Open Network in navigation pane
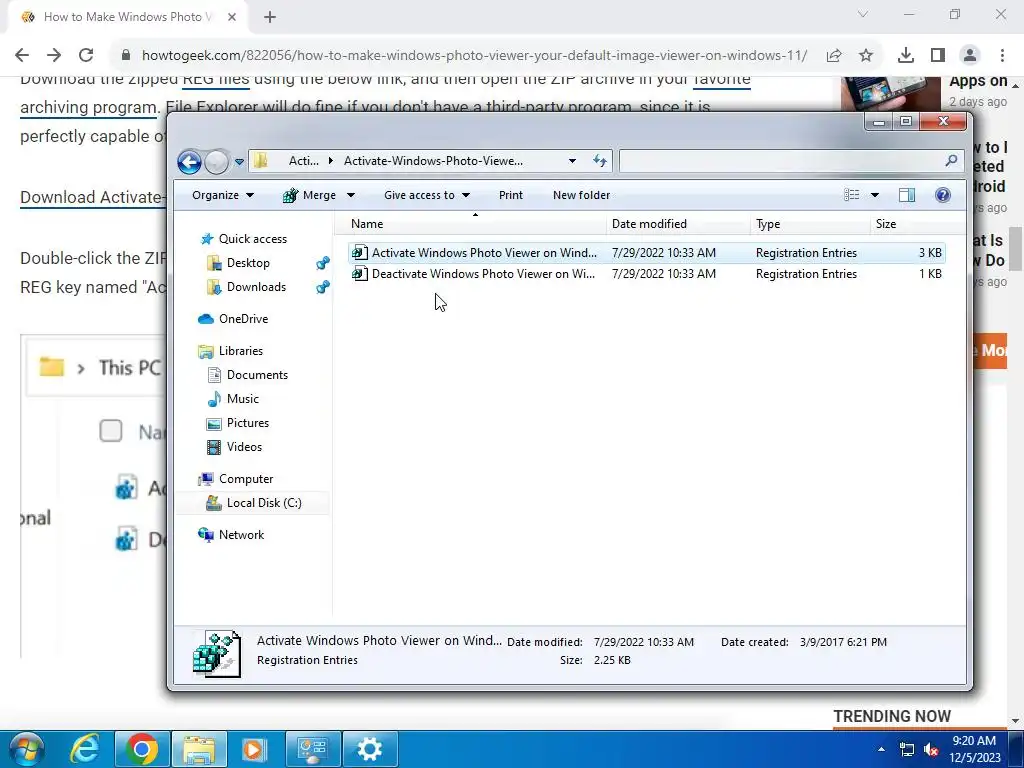The image size is (1024, 768). 241,535
